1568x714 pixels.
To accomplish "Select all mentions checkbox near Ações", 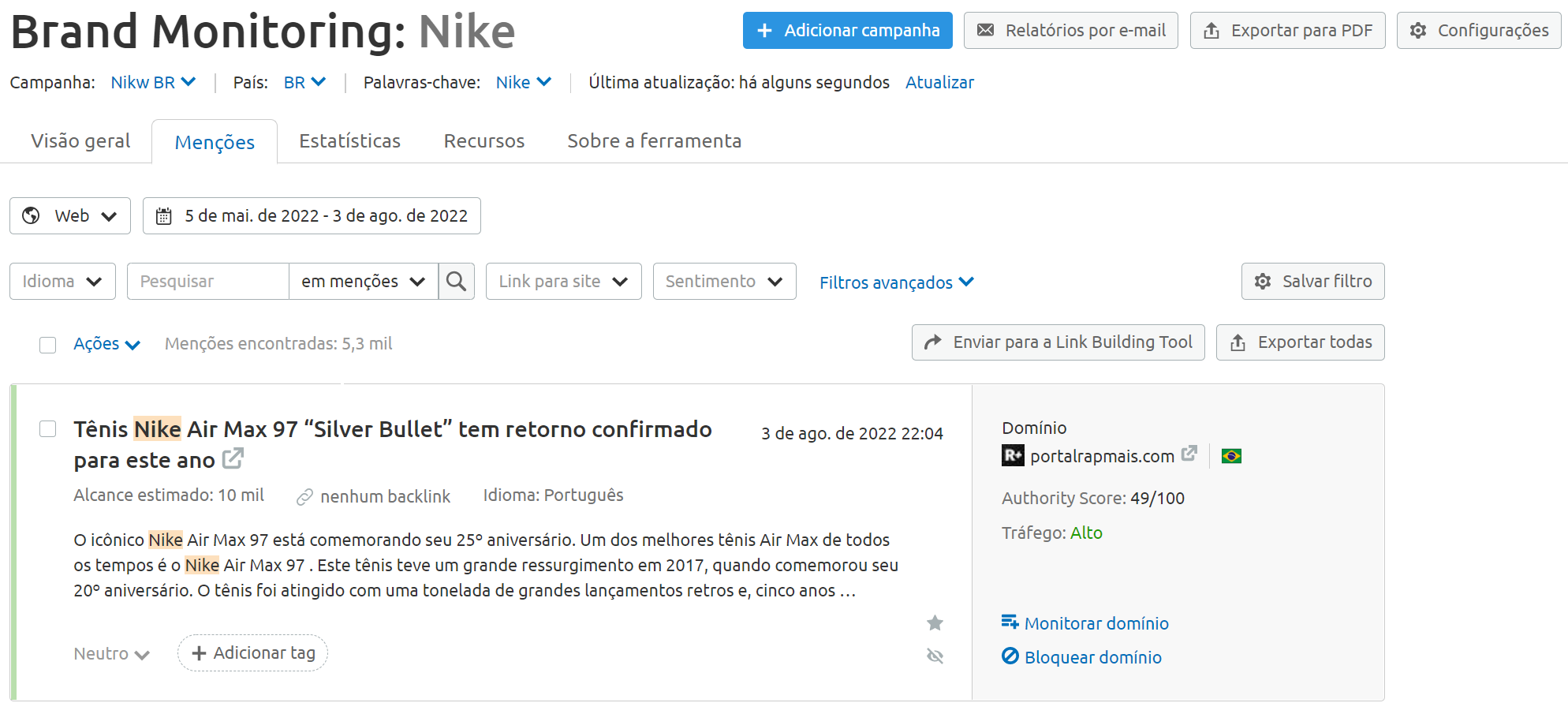I will 47,345.
